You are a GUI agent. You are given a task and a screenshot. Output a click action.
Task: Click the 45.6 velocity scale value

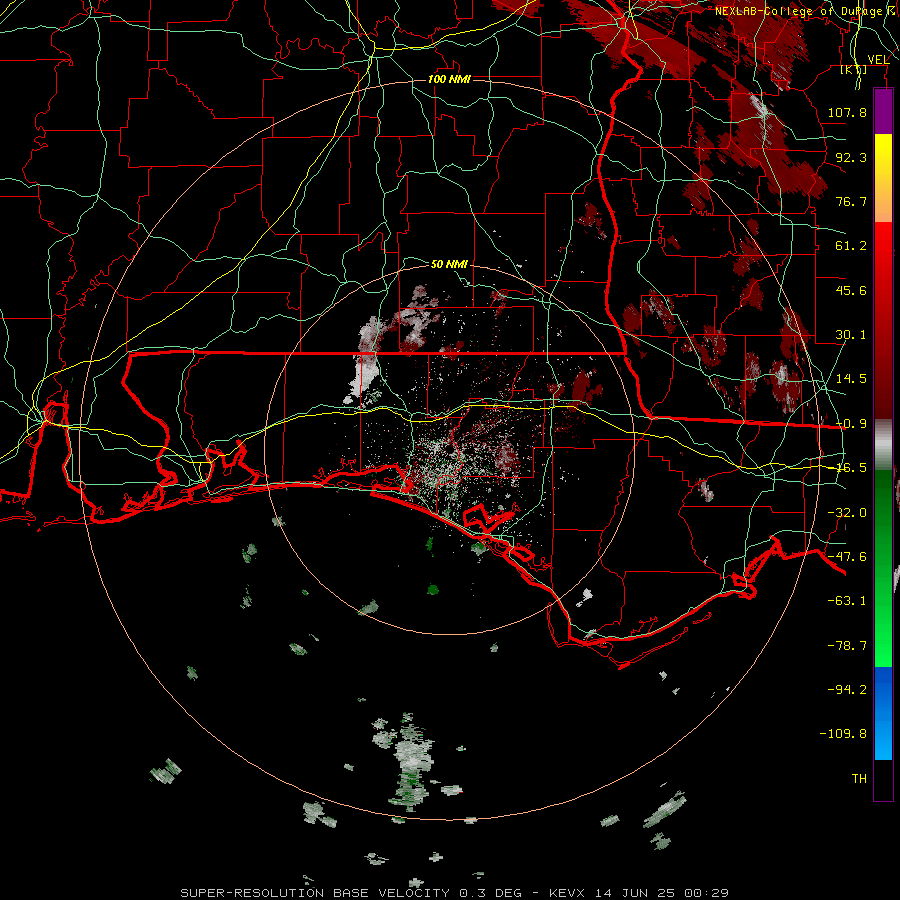[851, 290]
